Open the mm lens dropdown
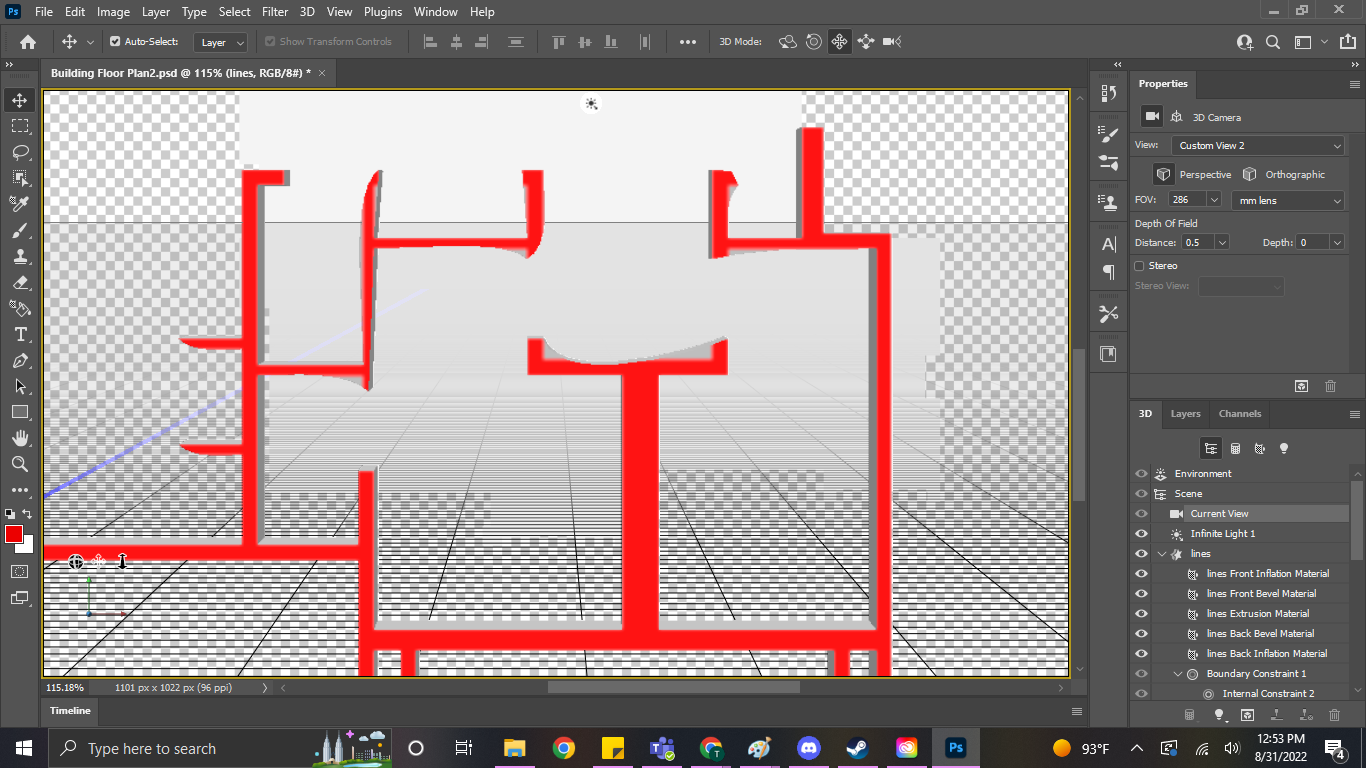The height and width of the screenshot is (768, 1366). click(x=1287, y=200)
